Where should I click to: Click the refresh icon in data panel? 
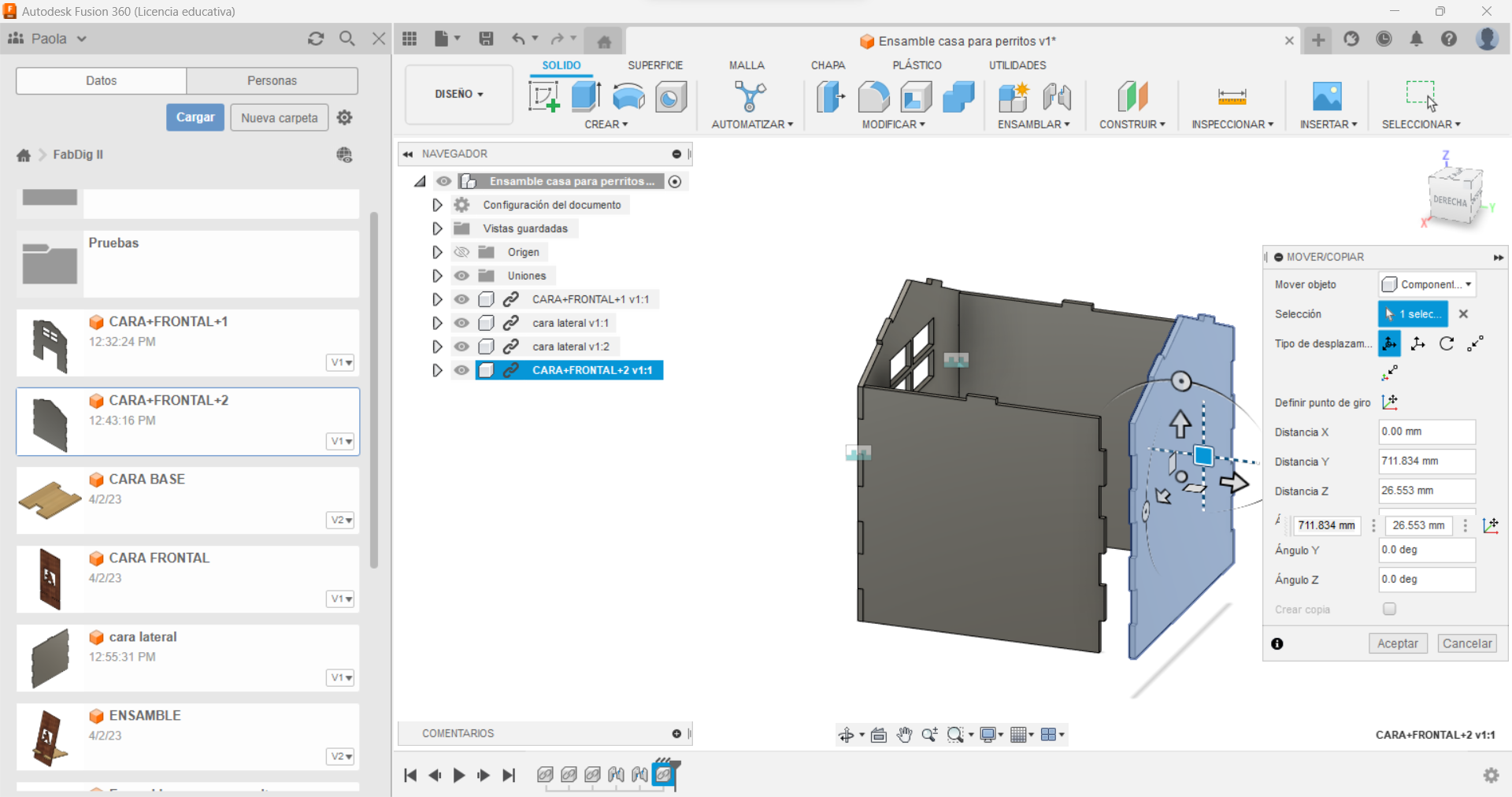point(316,39)
